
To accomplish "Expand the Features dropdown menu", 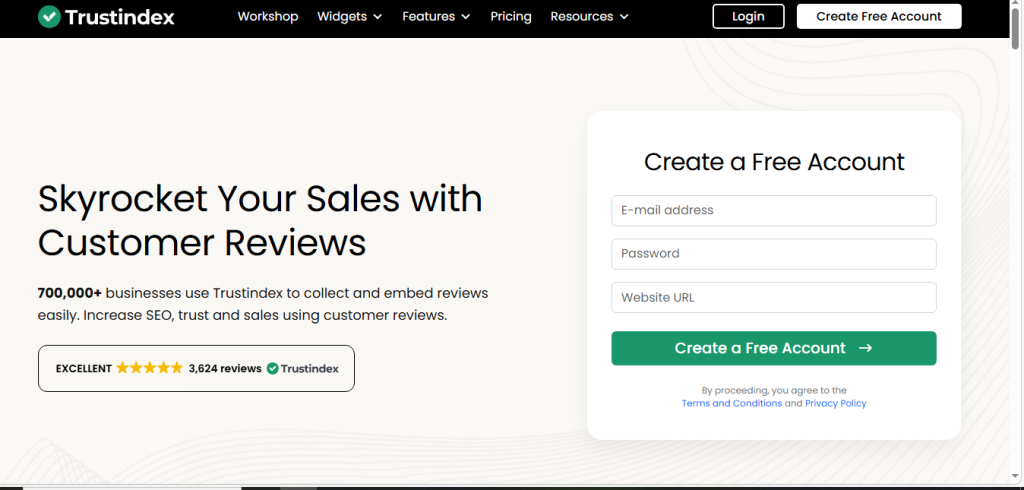I will [436, 16].
